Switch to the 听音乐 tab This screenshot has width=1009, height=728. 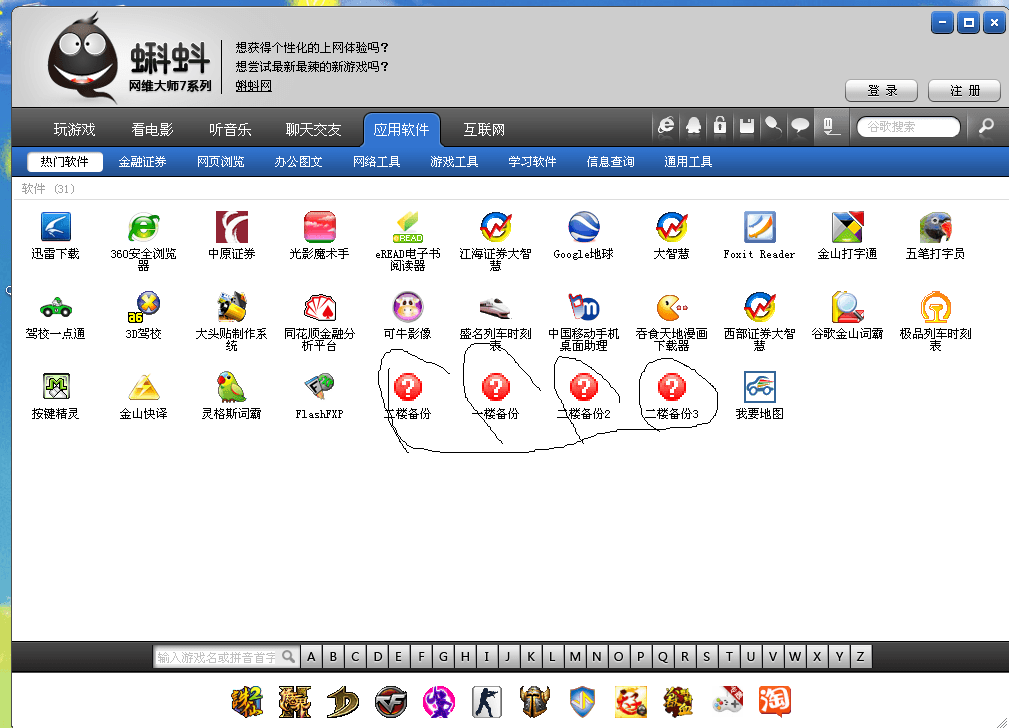pyautogui.click(x=230, y=130)
